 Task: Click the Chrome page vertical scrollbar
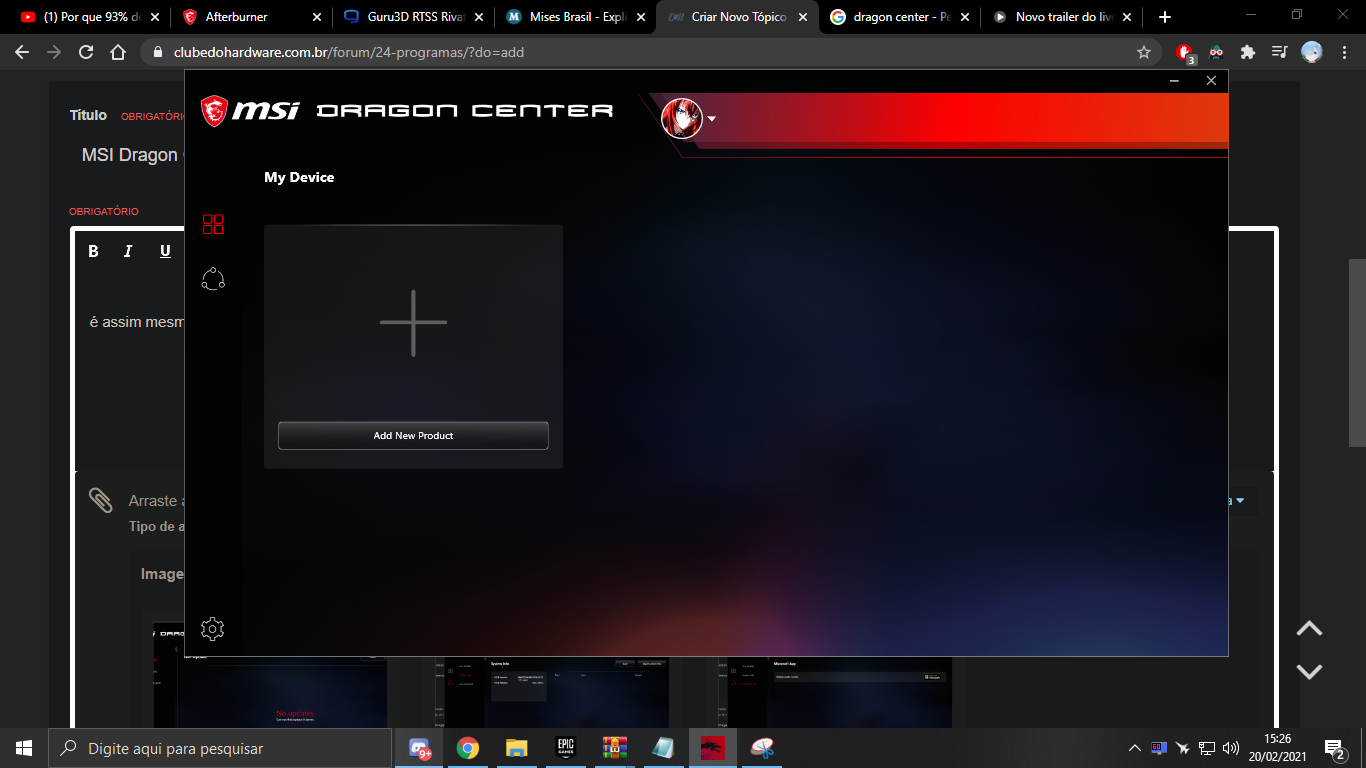tap(1357, 352)
